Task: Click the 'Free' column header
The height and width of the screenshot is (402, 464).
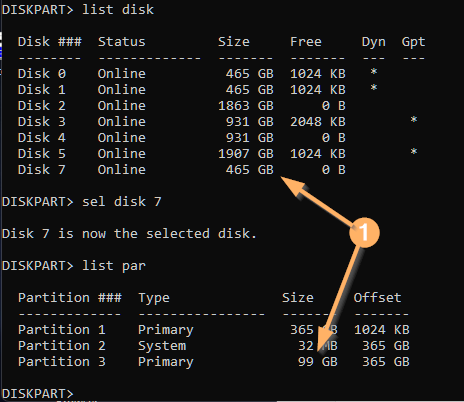Action: pos(306,42)
